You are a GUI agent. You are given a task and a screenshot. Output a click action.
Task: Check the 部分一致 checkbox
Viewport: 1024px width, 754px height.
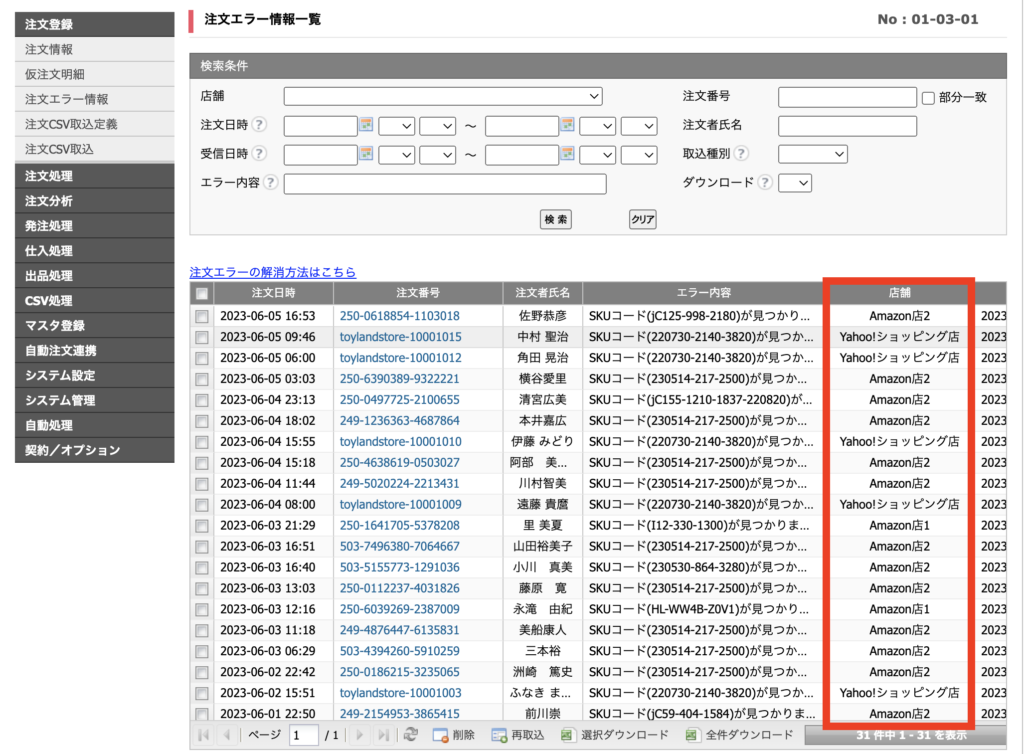928,98
